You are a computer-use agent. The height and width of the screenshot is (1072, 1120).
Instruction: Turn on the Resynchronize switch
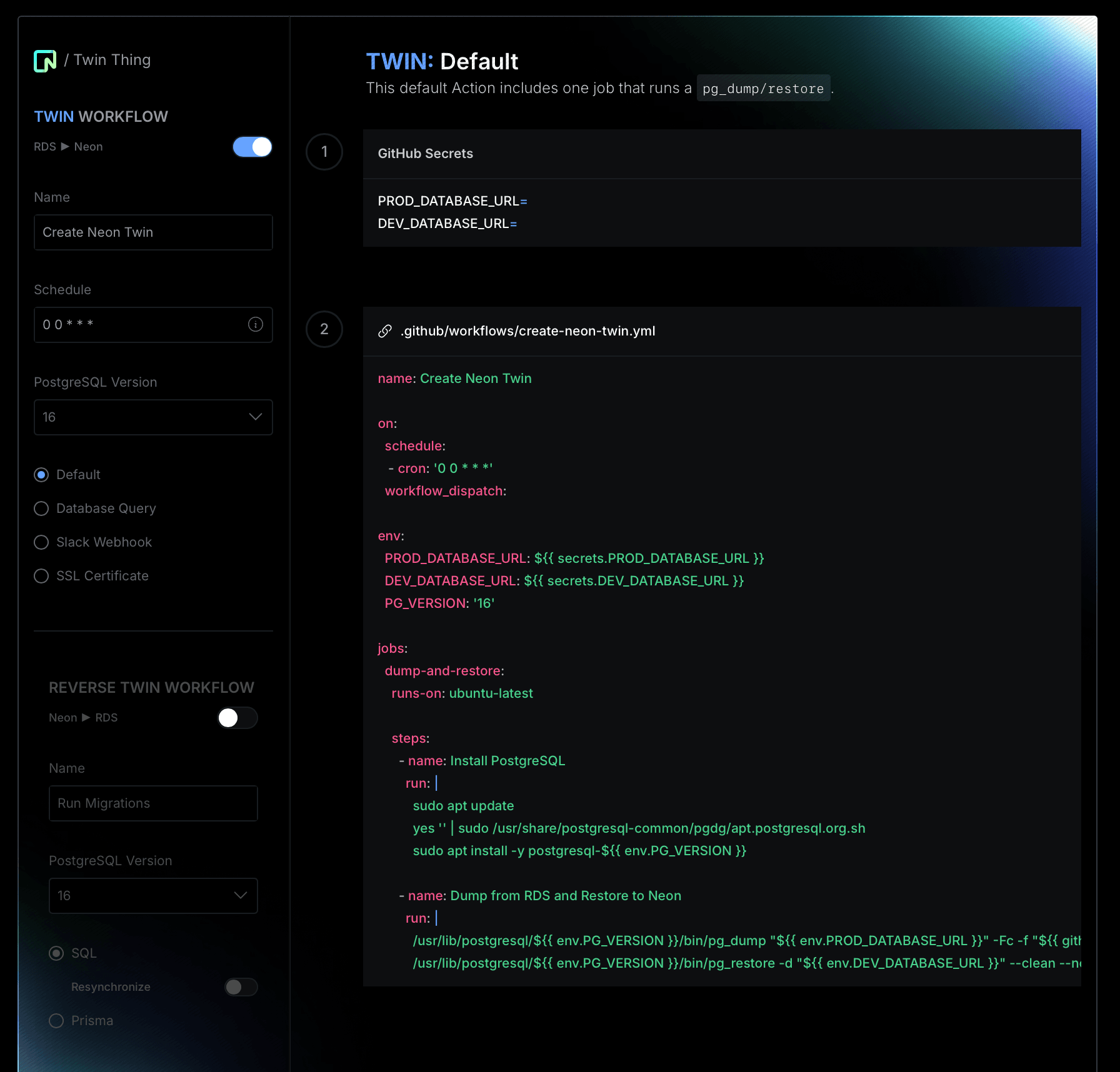tap(241, 987)
